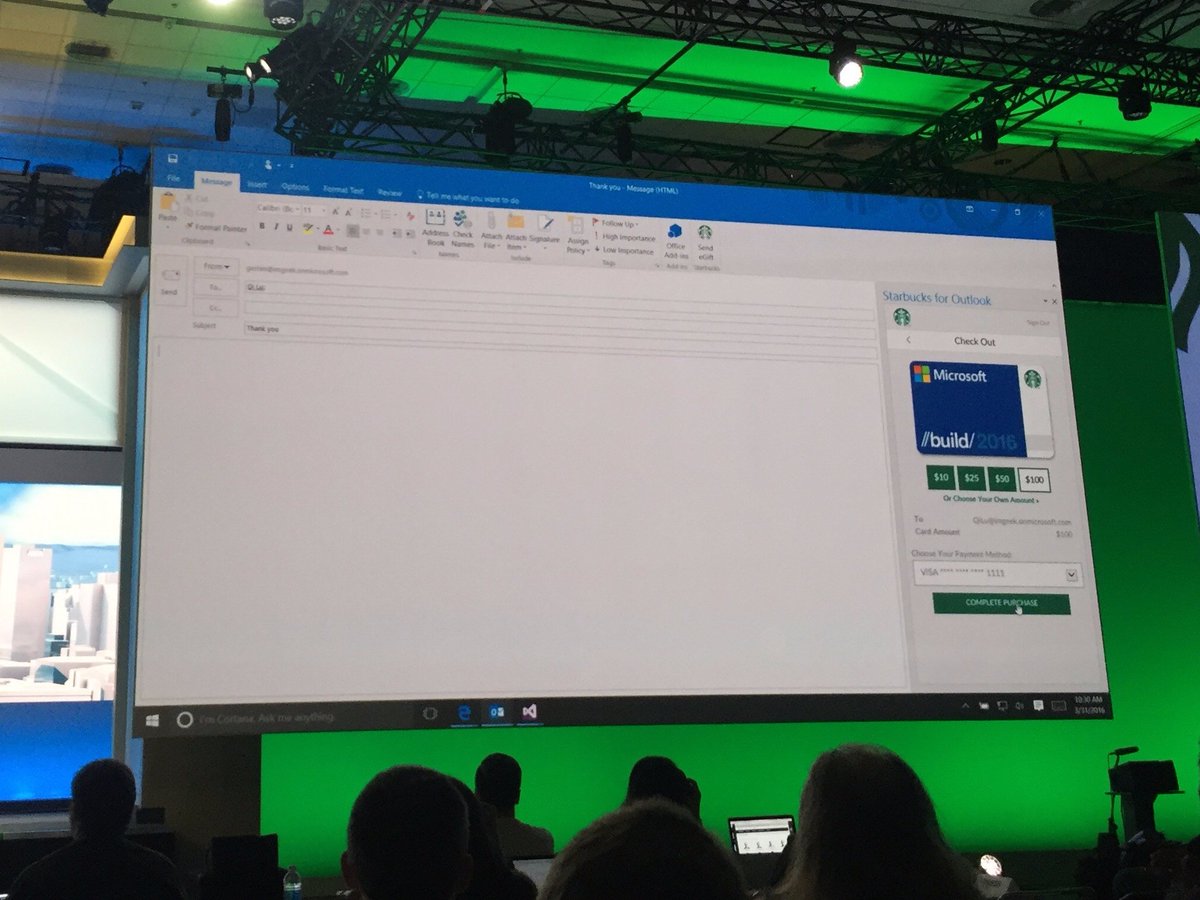Toggle Bold formatting
Viewport: 1200px width, 900px height.
[261, 225]
